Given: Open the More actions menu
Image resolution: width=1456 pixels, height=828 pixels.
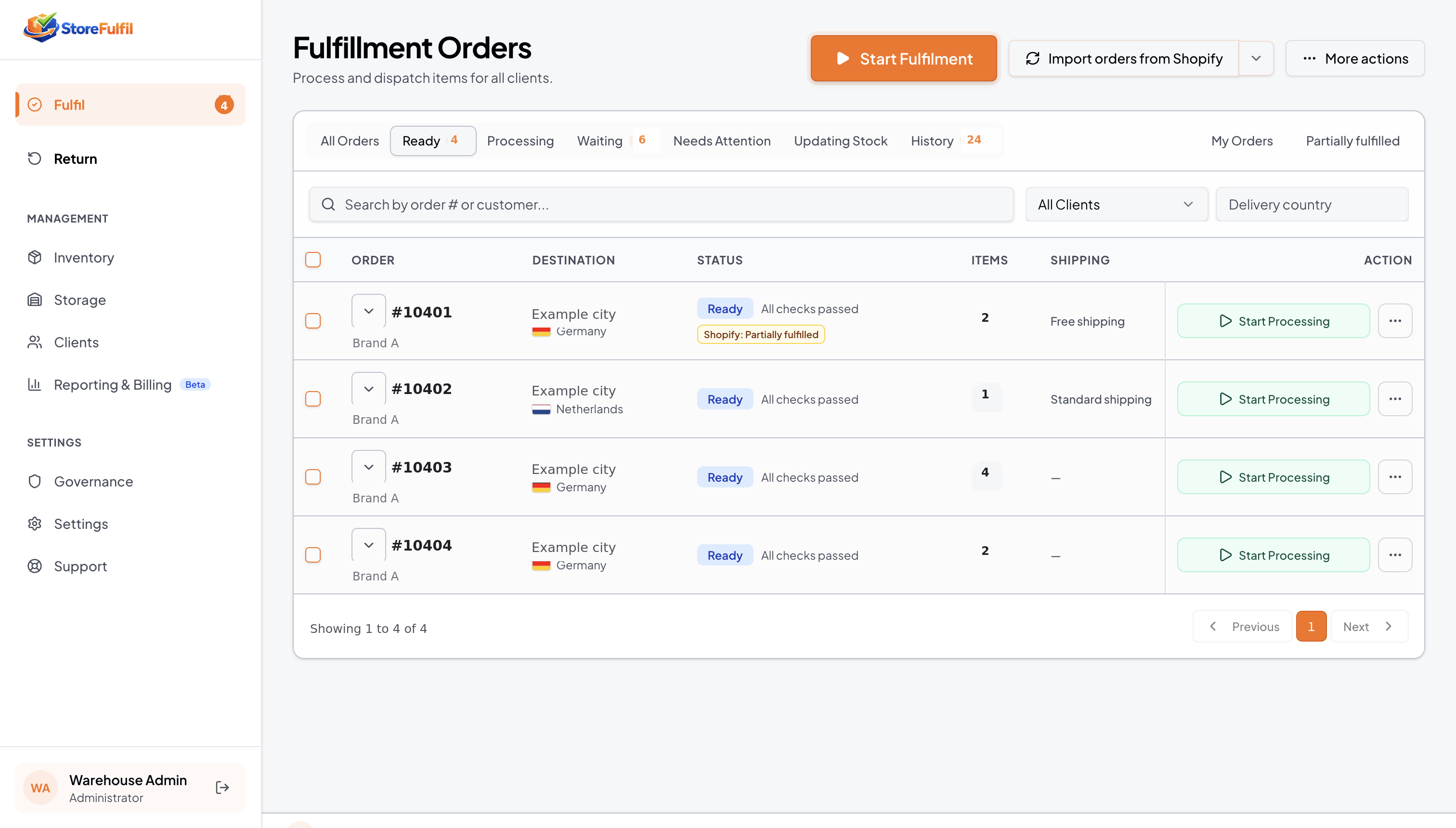Looking at the screenshot, I should (1355, 59).
